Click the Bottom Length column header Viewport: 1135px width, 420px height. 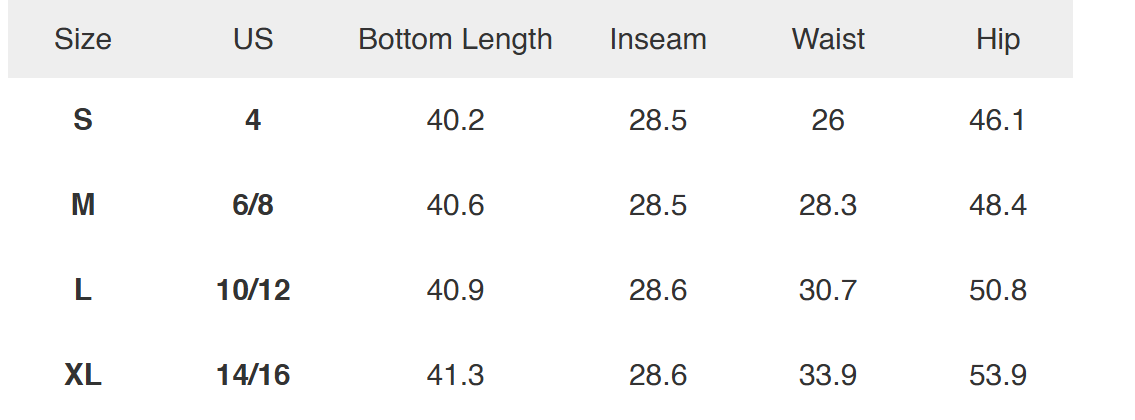click(455, 40)
